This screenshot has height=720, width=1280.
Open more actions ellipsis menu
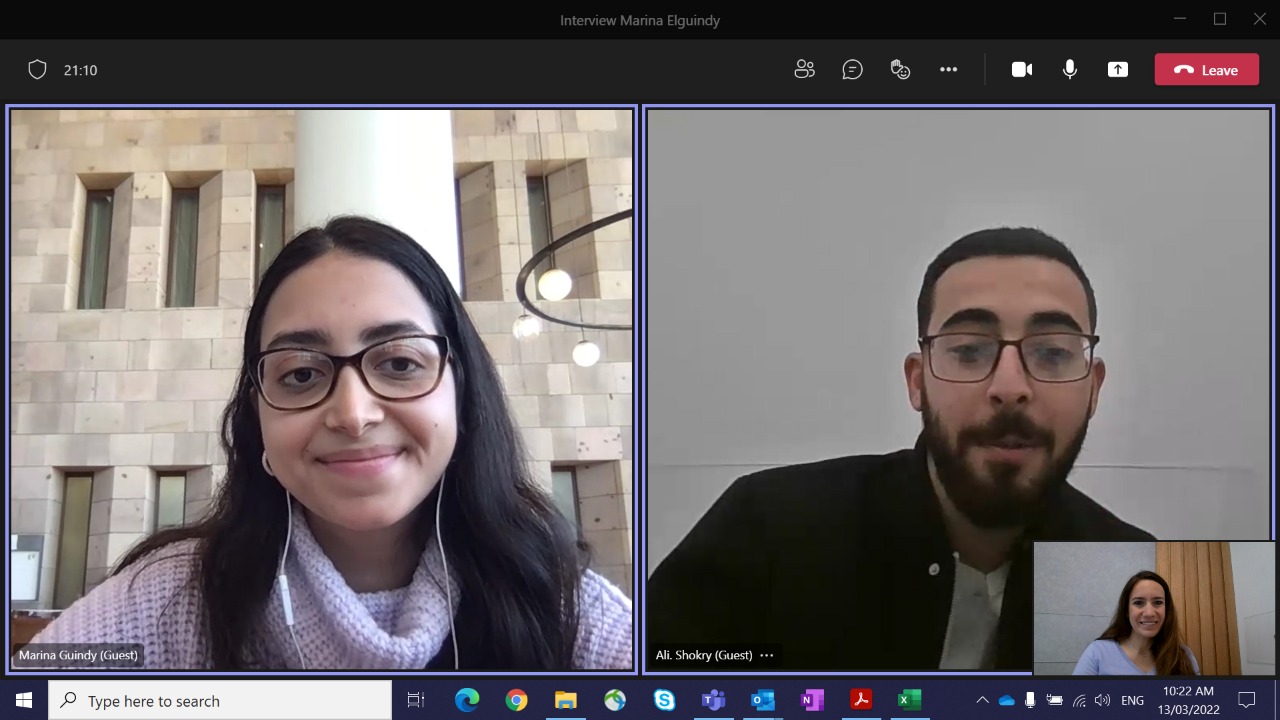pyautogui.click(x=948, y=69)
